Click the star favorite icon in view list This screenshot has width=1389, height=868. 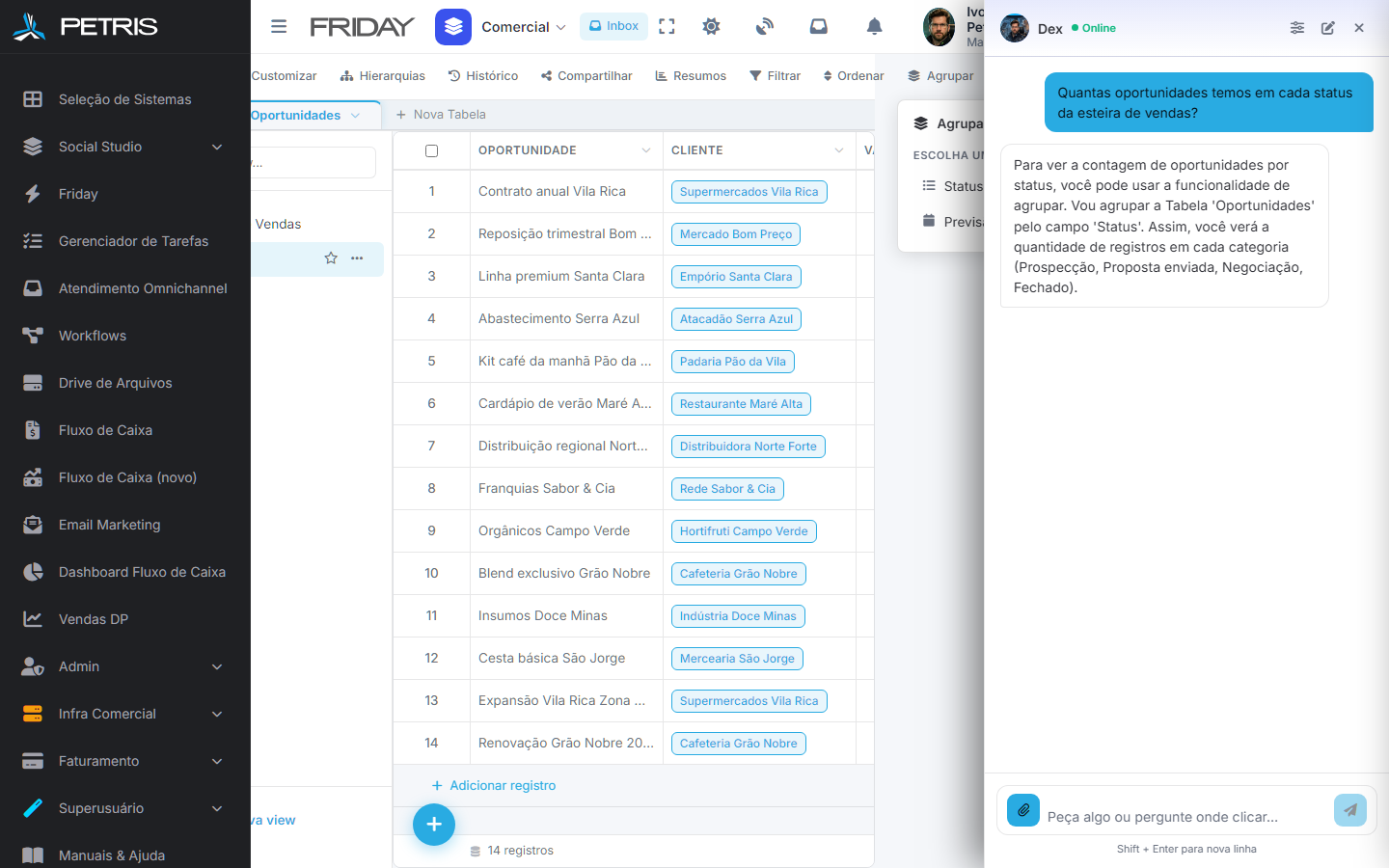pos(331,258)
